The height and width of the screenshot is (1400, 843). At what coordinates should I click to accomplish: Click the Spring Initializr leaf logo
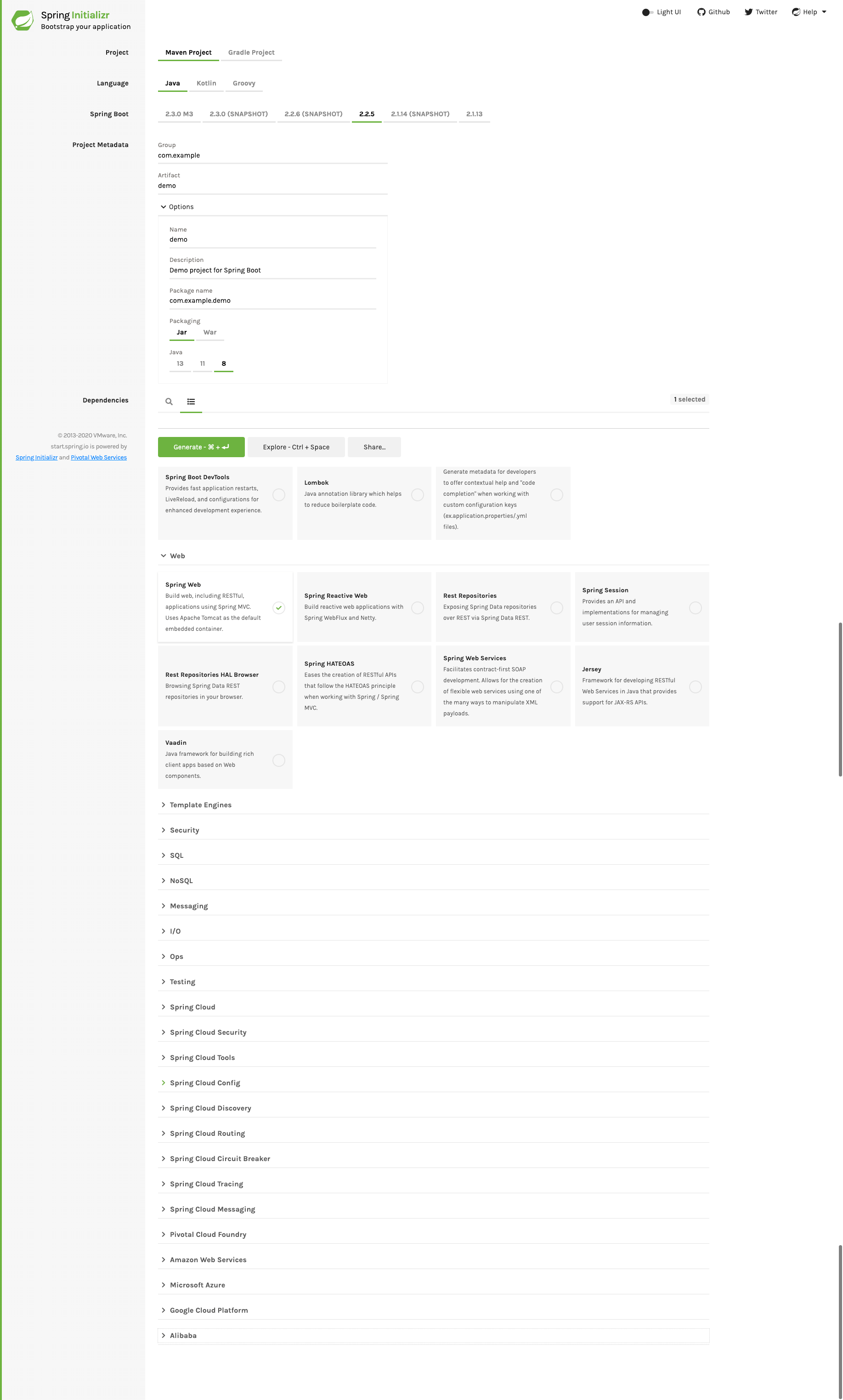pos(23,21)
